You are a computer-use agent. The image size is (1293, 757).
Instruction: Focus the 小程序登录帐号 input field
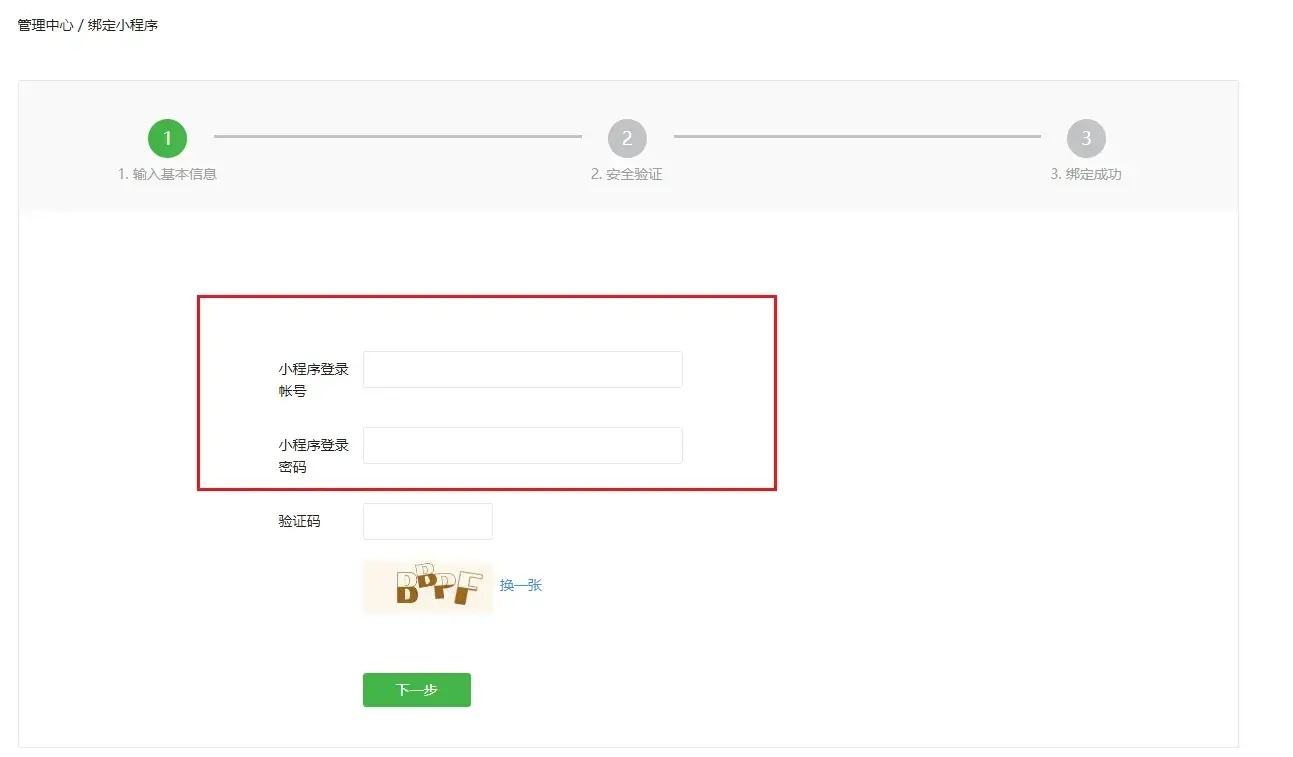click(522, 369)
